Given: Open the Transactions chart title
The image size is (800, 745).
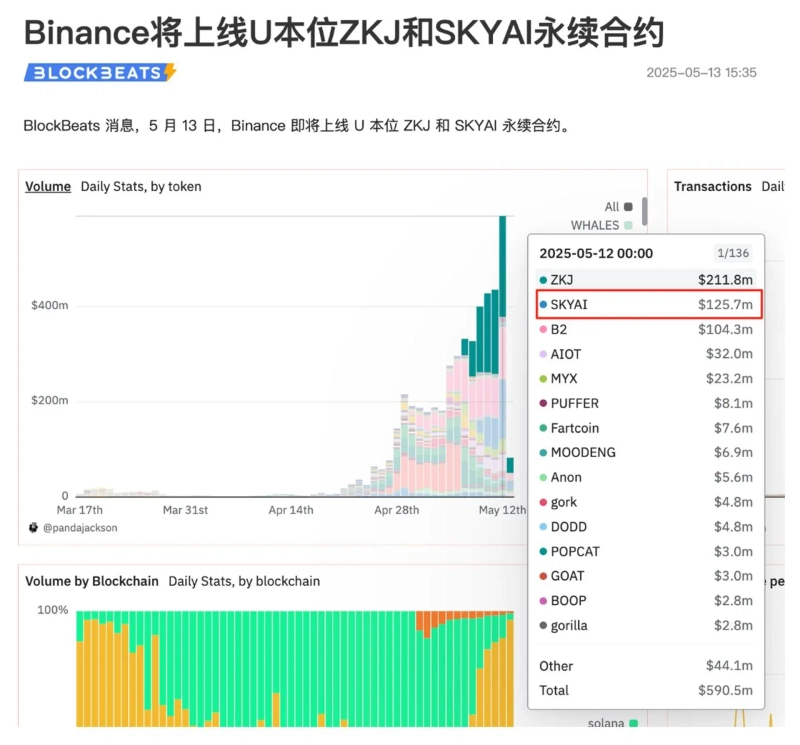Looking at the screenshot, I should click(712, 187).
